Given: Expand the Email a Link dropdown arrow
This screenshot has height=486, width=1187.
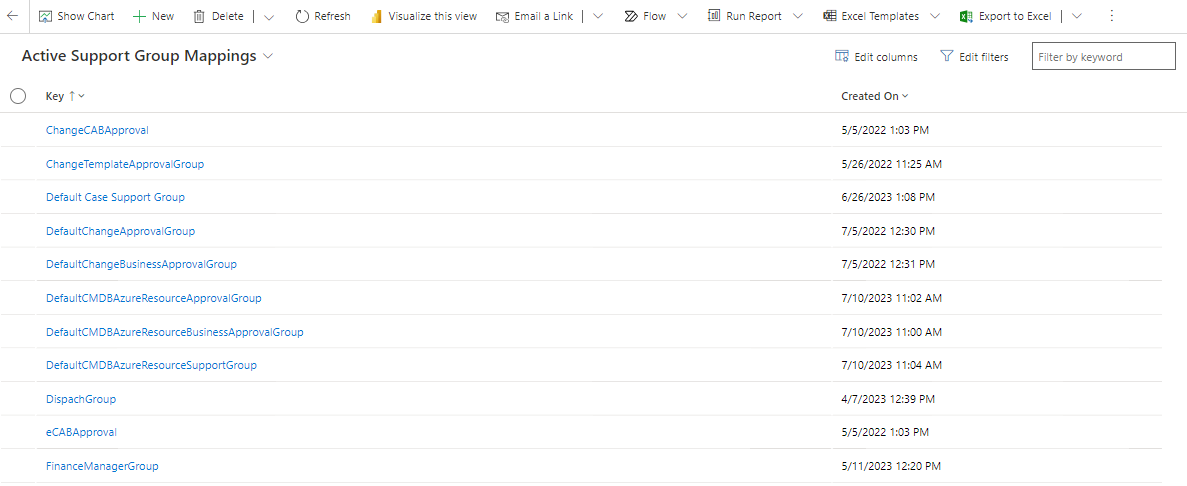Looking at the screenshot, I should coord(598,16).
